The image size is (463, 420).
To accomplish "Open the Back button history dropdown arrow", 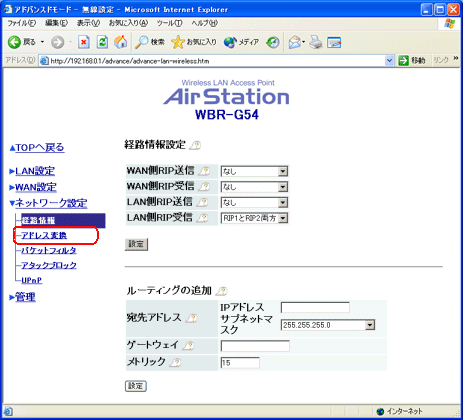I will (42, 42).
